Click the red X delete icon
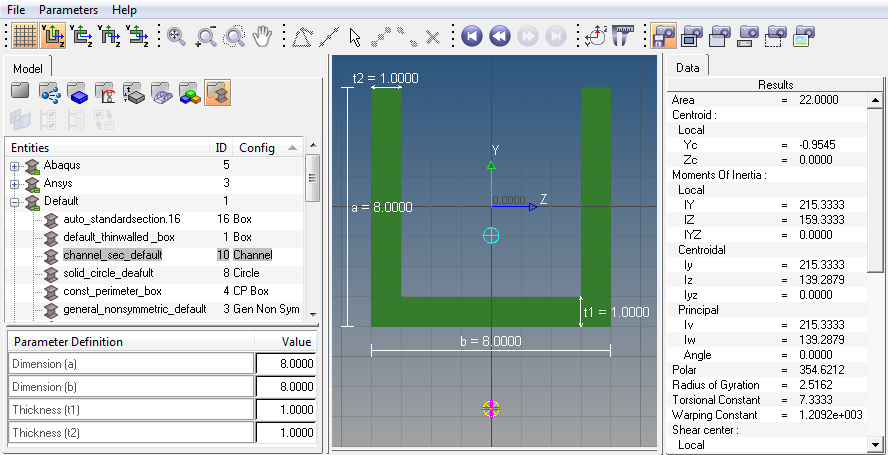 [x=433, y=37]
